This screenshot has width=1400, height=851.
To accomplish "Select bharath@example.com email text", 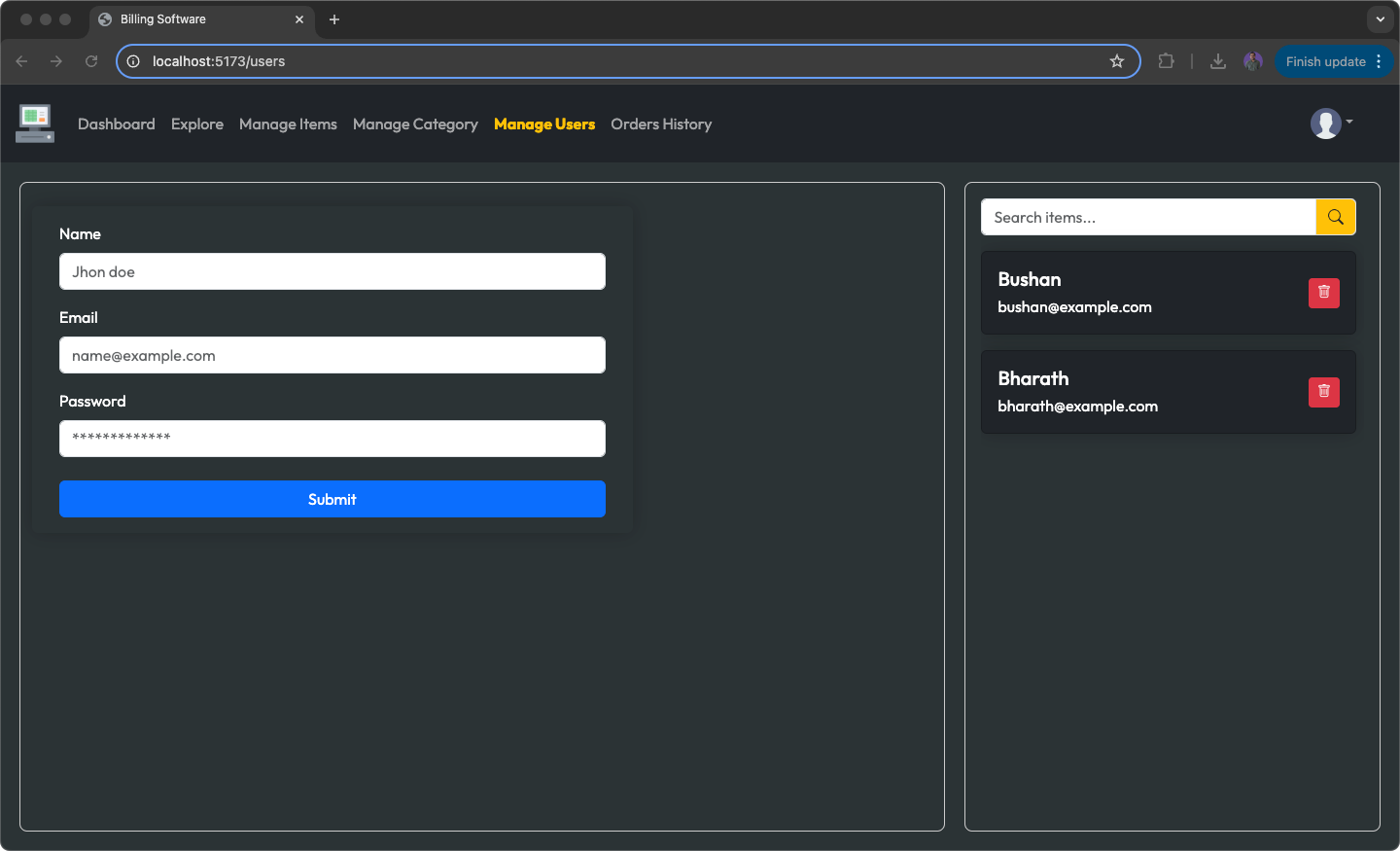I will coord(1077,407).
